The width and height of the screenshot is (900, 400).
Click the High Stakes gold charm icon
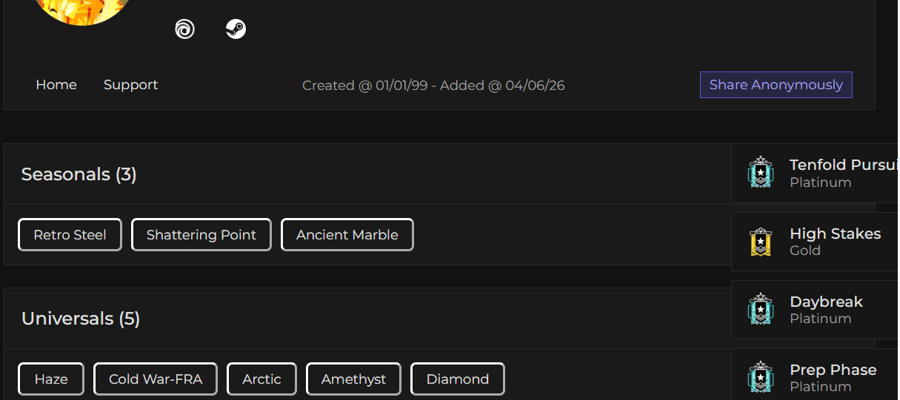[x=761, y=241]
